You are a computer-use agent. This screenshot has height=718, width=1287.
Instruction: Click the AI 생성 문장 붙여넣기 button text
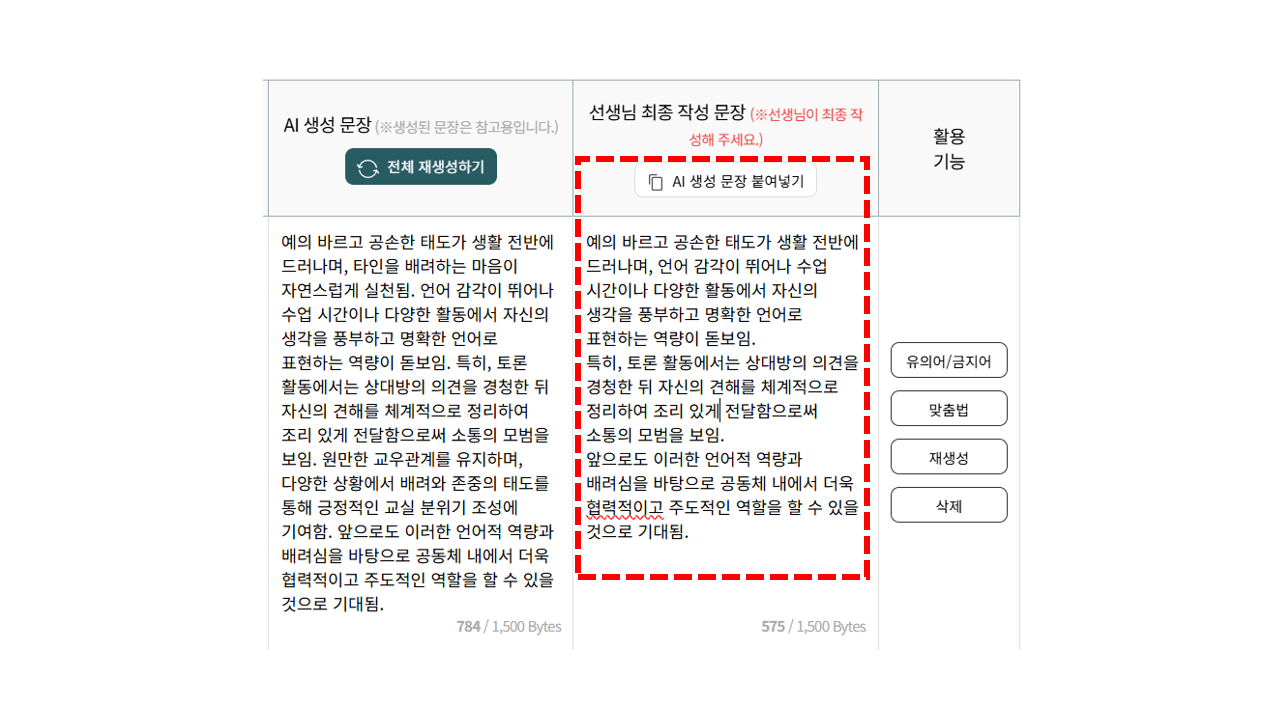[737, 182]
